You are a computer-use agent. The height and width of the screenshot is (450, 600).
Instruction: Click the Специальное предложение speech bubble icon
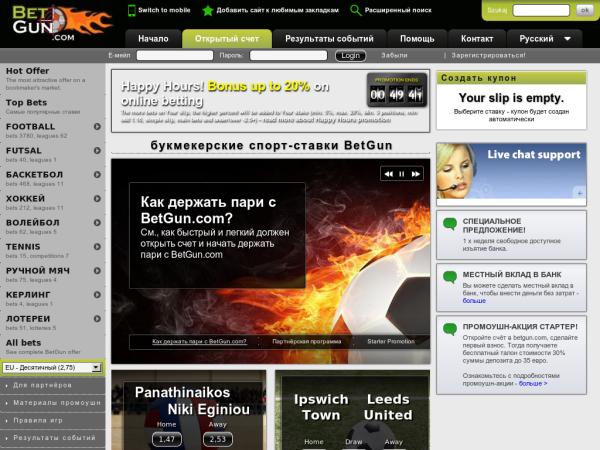[450, 224]
